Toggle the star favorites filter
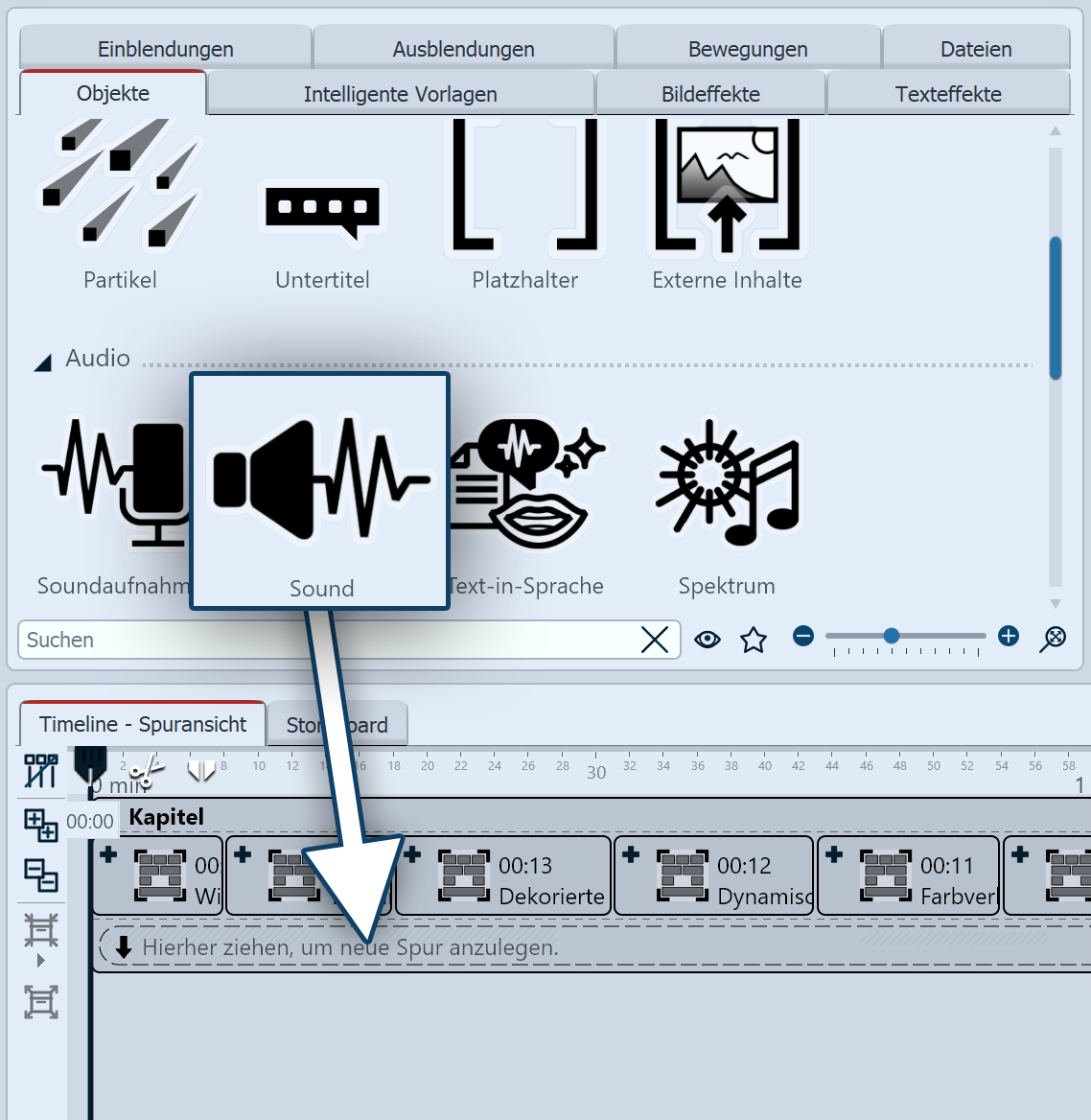This screenshot has width=1091, height=1120. click(754, 640)
